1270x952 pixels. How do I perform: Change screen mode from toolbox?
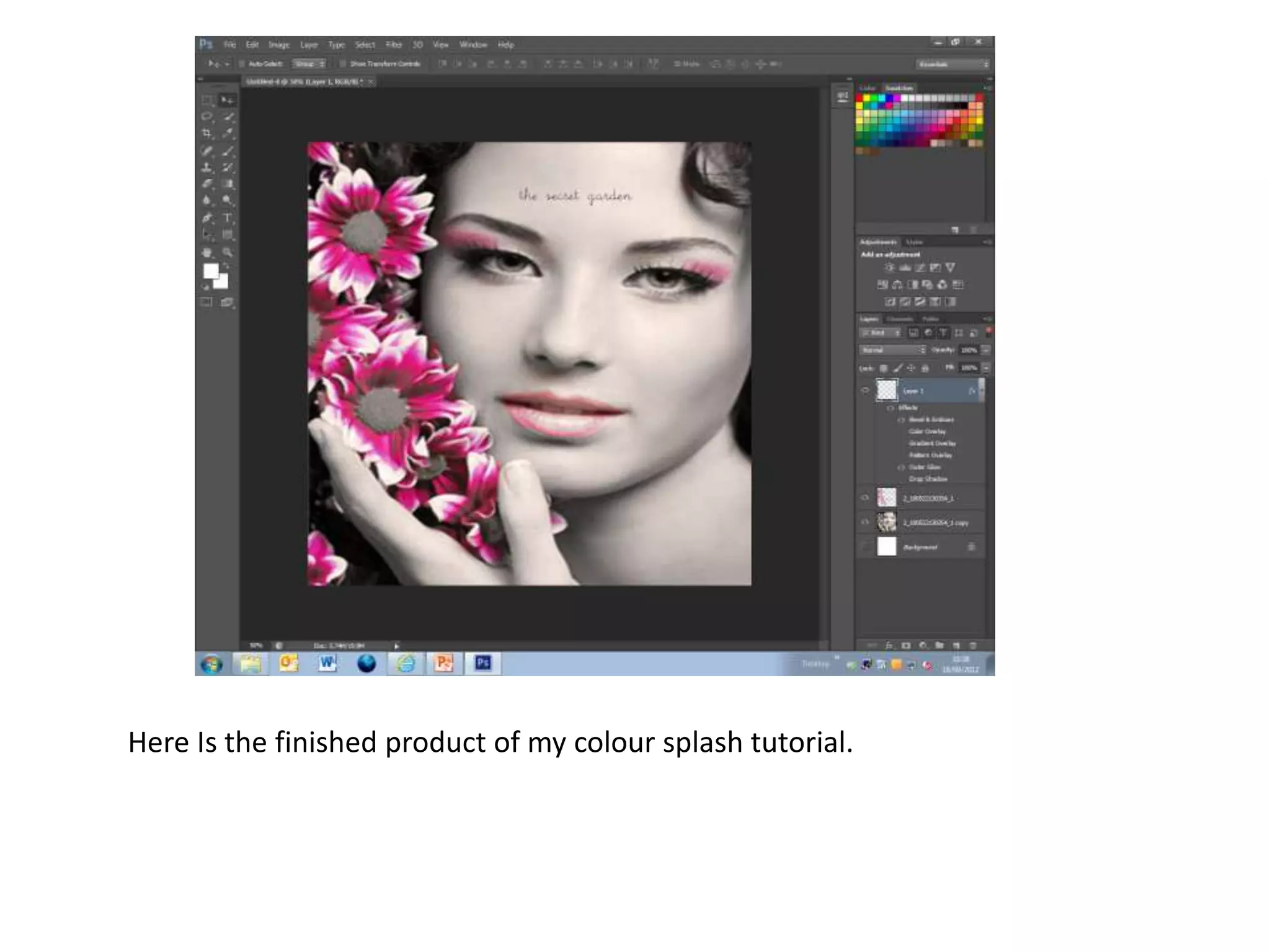(x=227, y=302)
